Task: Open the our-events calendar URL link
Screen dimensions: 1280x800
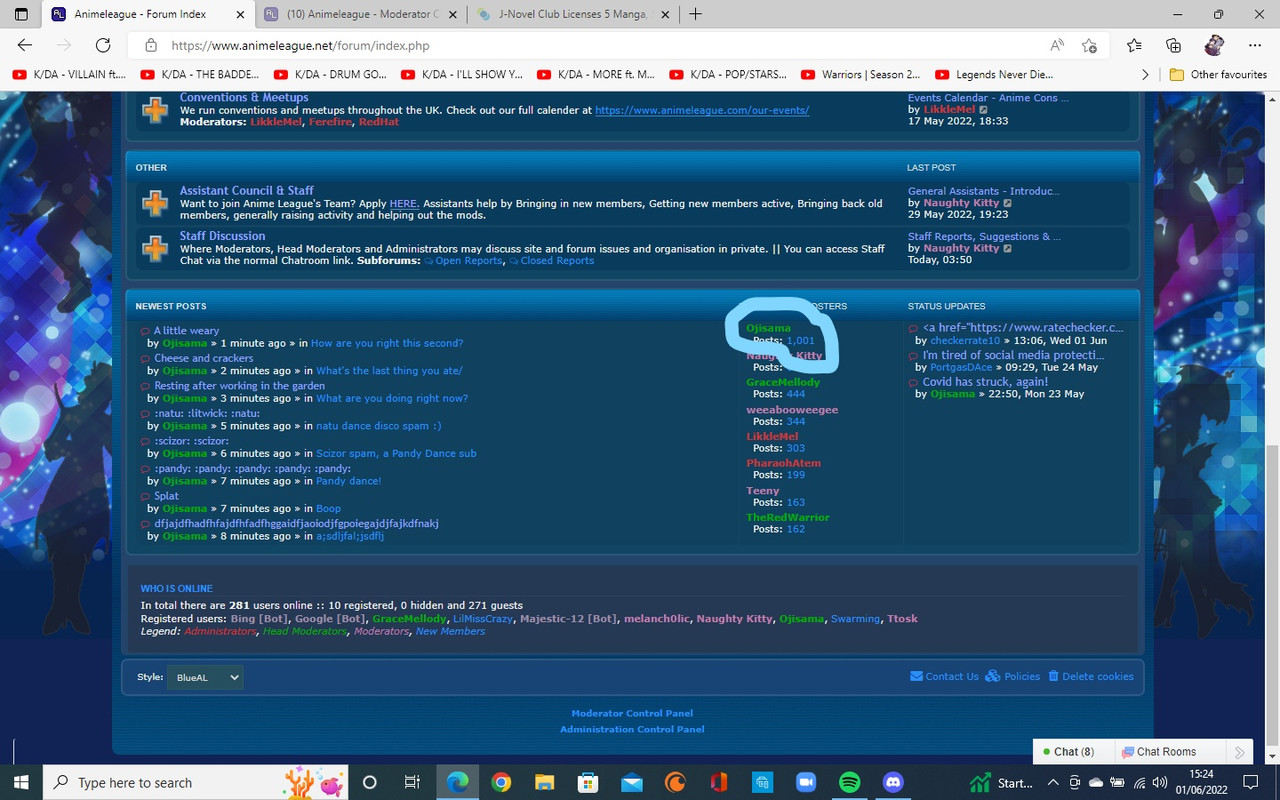Action: 702,110
